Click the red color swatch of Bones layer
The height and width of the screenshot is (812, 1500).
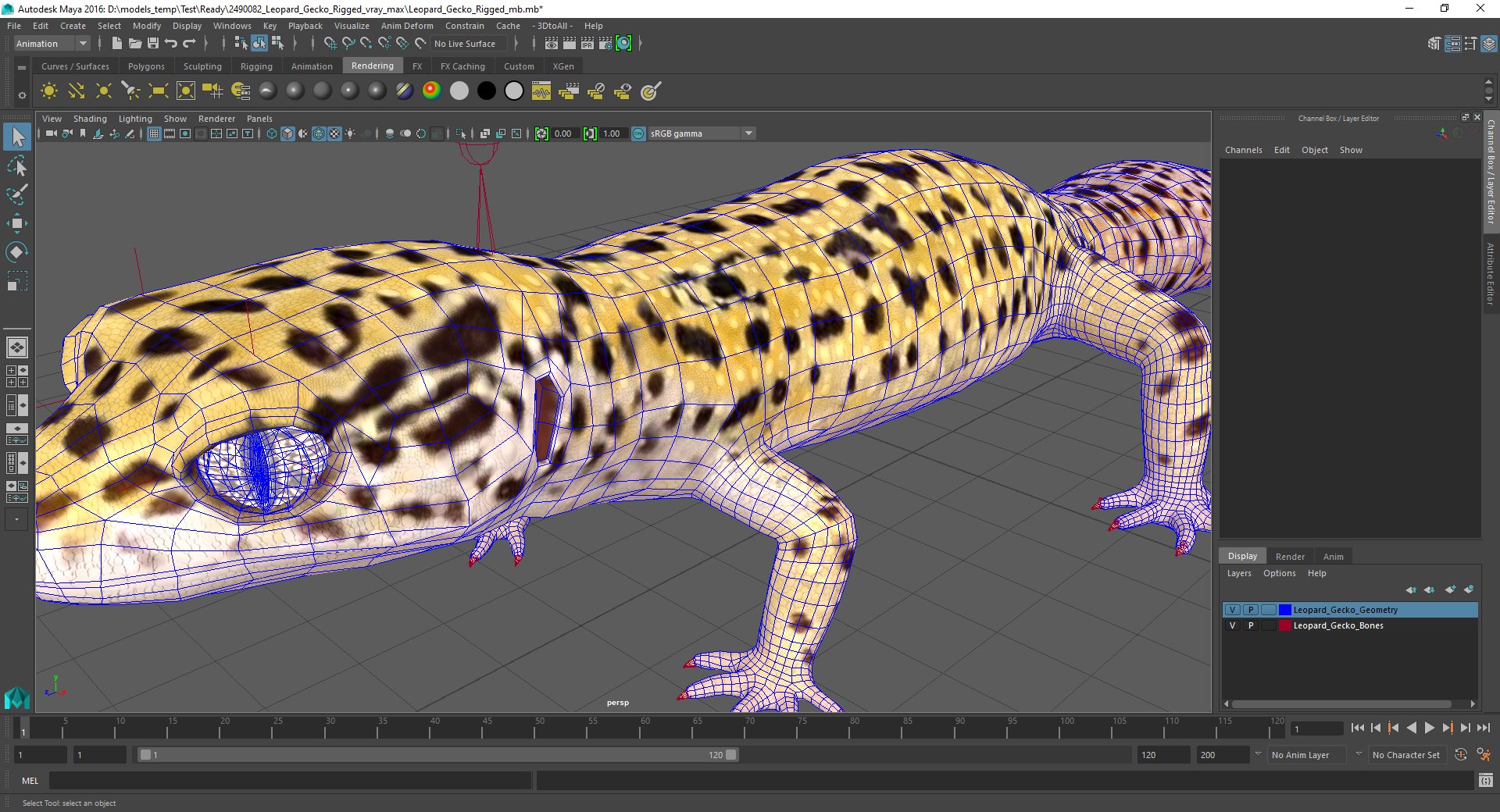coord(1285,625)
